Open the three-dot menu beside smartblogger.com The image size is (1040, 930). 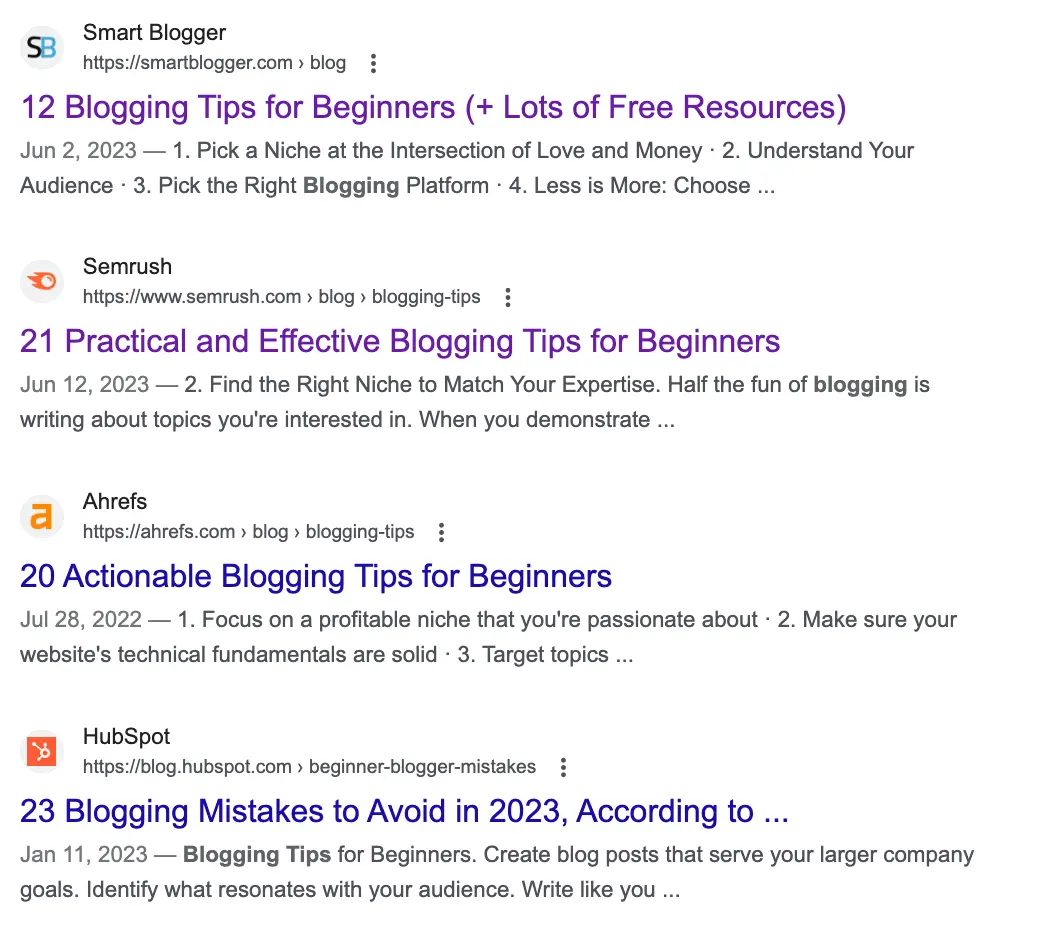[x=373, y=64]
